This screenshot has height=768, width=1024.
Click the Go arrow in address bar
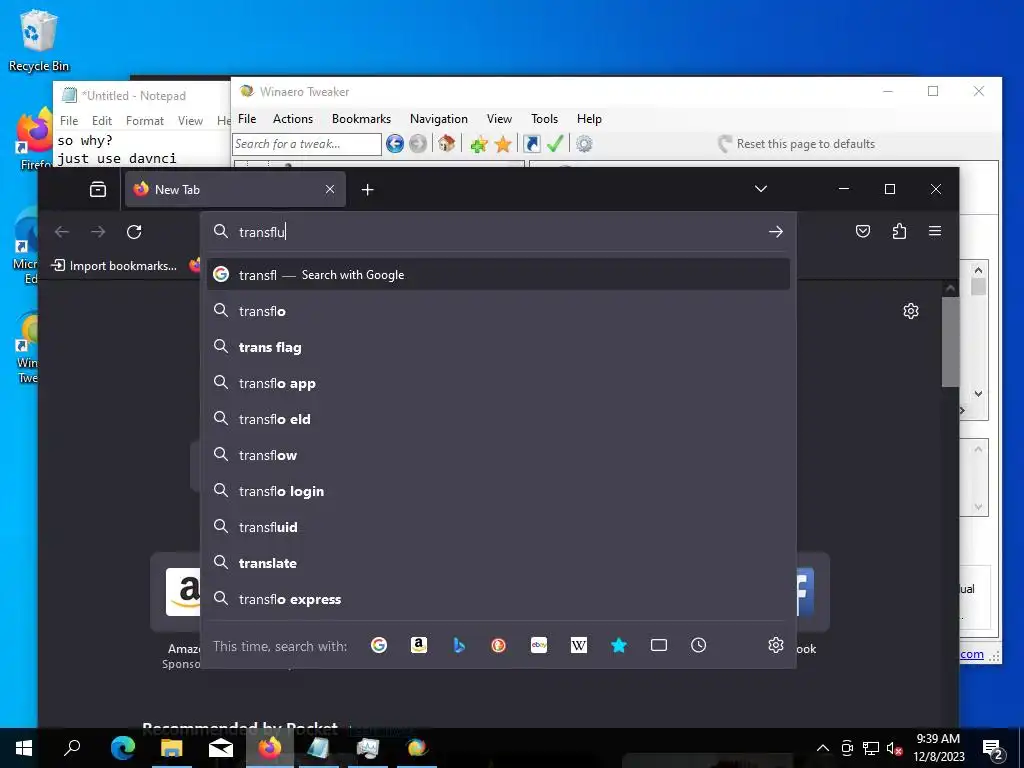(776, 232)
